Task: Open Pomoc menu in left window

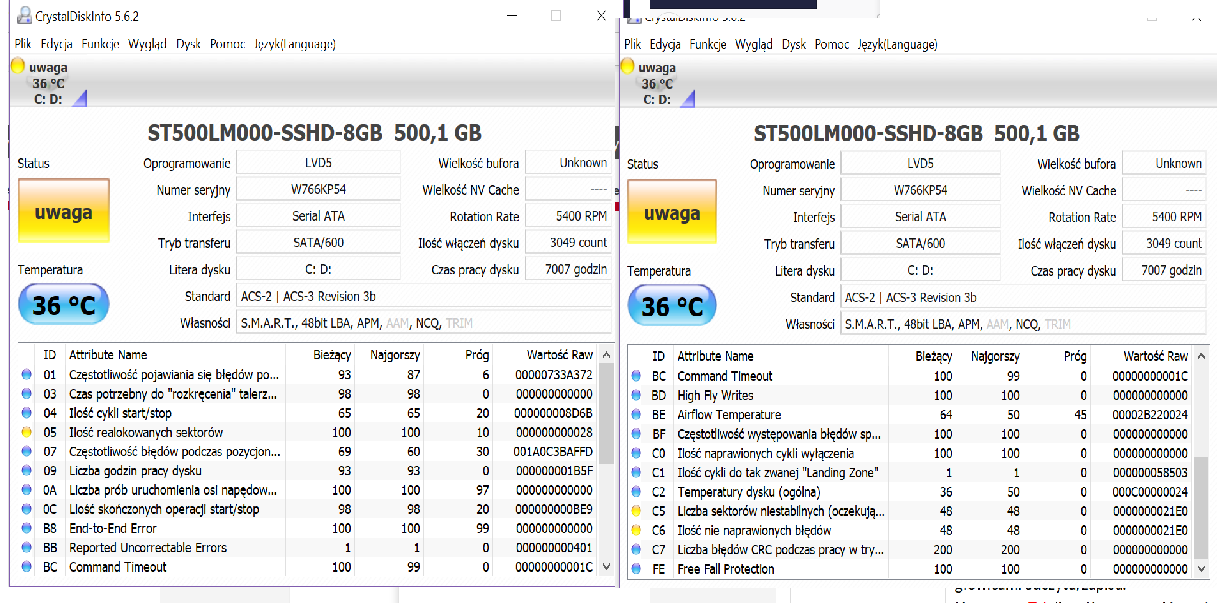Action: (227, 44)
